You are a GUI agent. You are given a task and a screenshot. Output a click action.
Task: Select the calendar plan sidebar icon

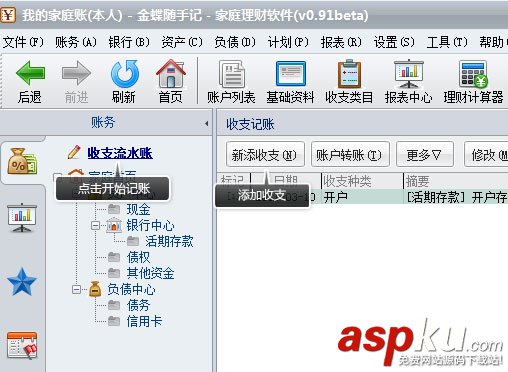tap(22, 345)
